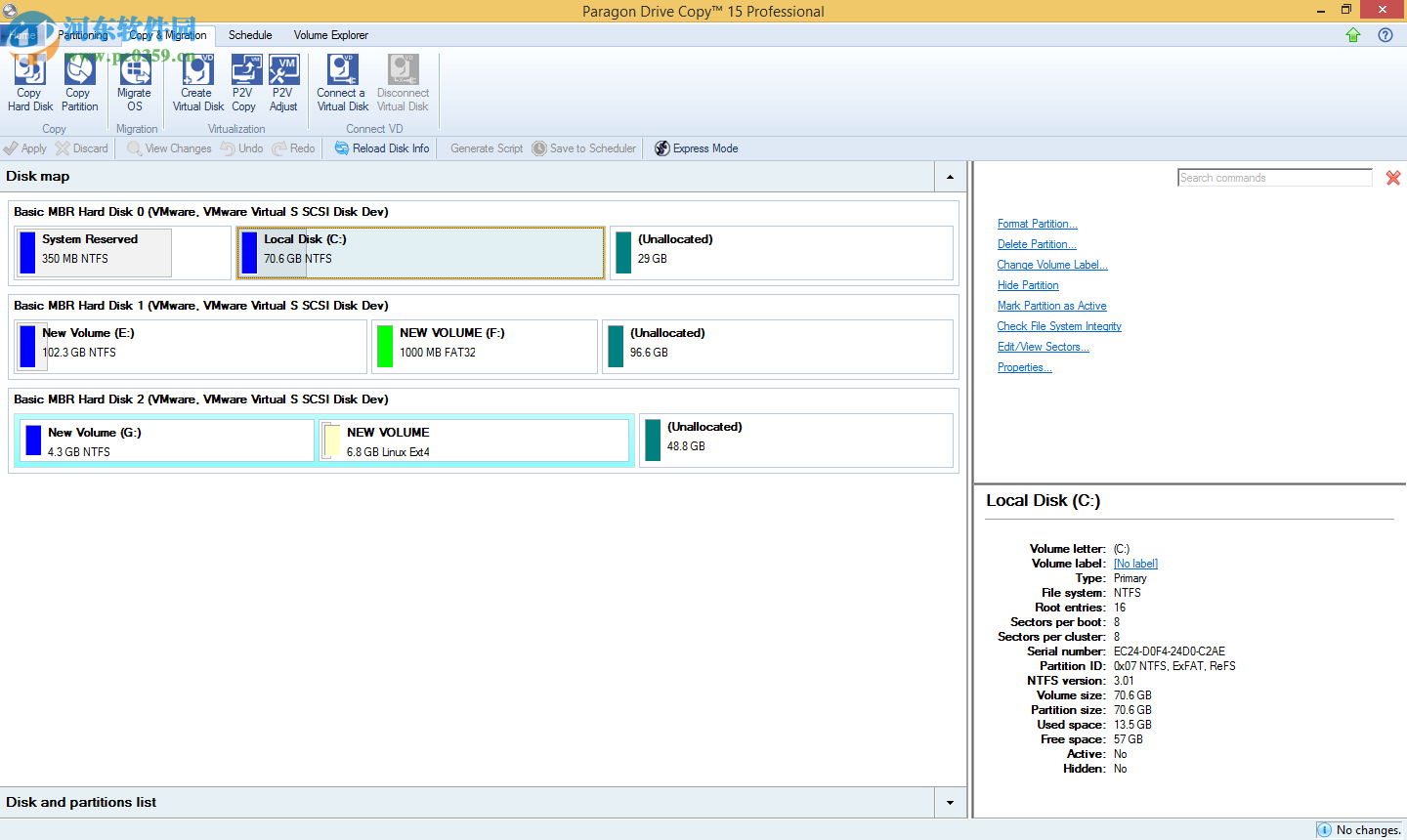Open the Format Partition dialog

(x=1037, y=224)
